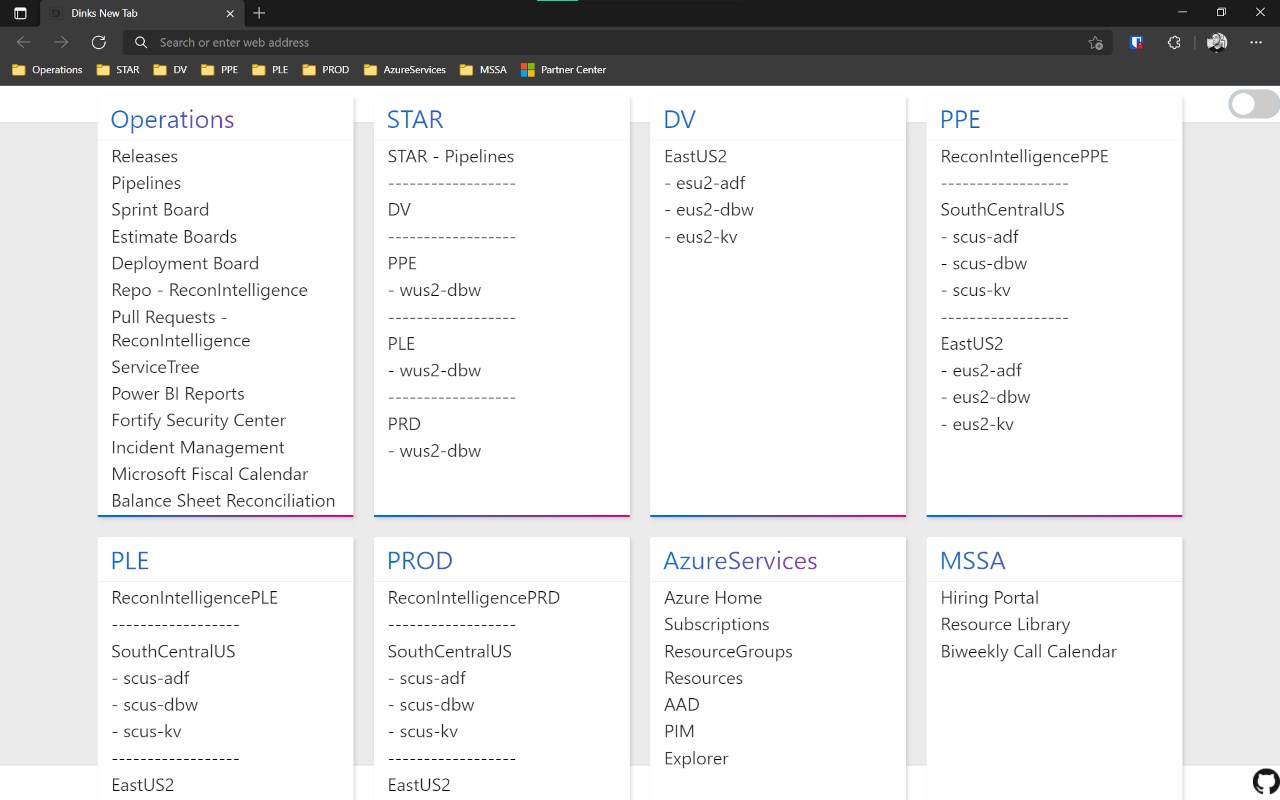The image size is (1280, 800).
Task: Open esu2-adf link in DV card
Action: (x=705, y=183)
